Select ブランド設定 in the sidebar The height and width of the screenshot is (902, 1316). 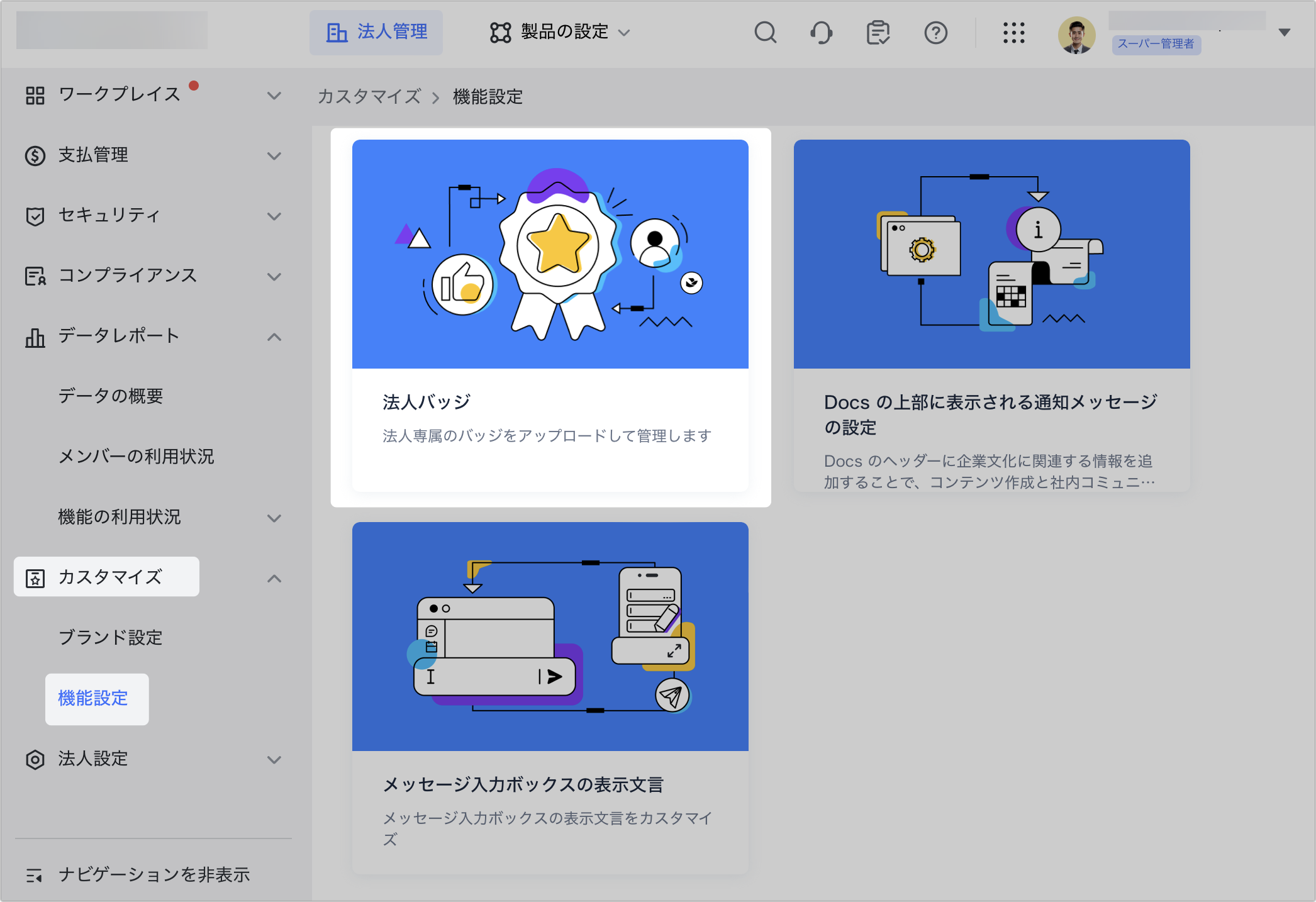click(110, 637)
